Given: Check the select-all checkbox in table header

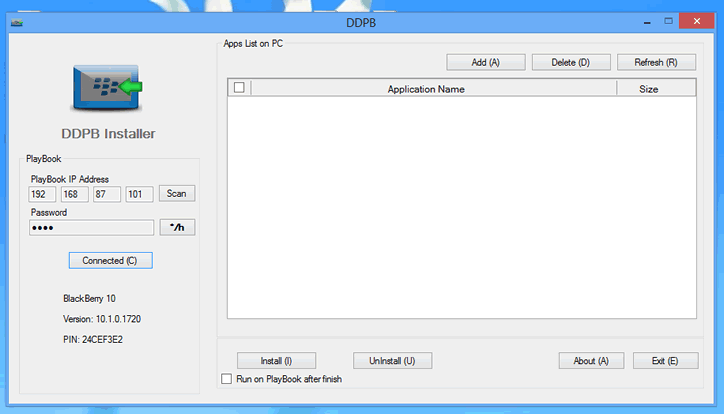Looking at the screenshot, I should coord(239,87).
